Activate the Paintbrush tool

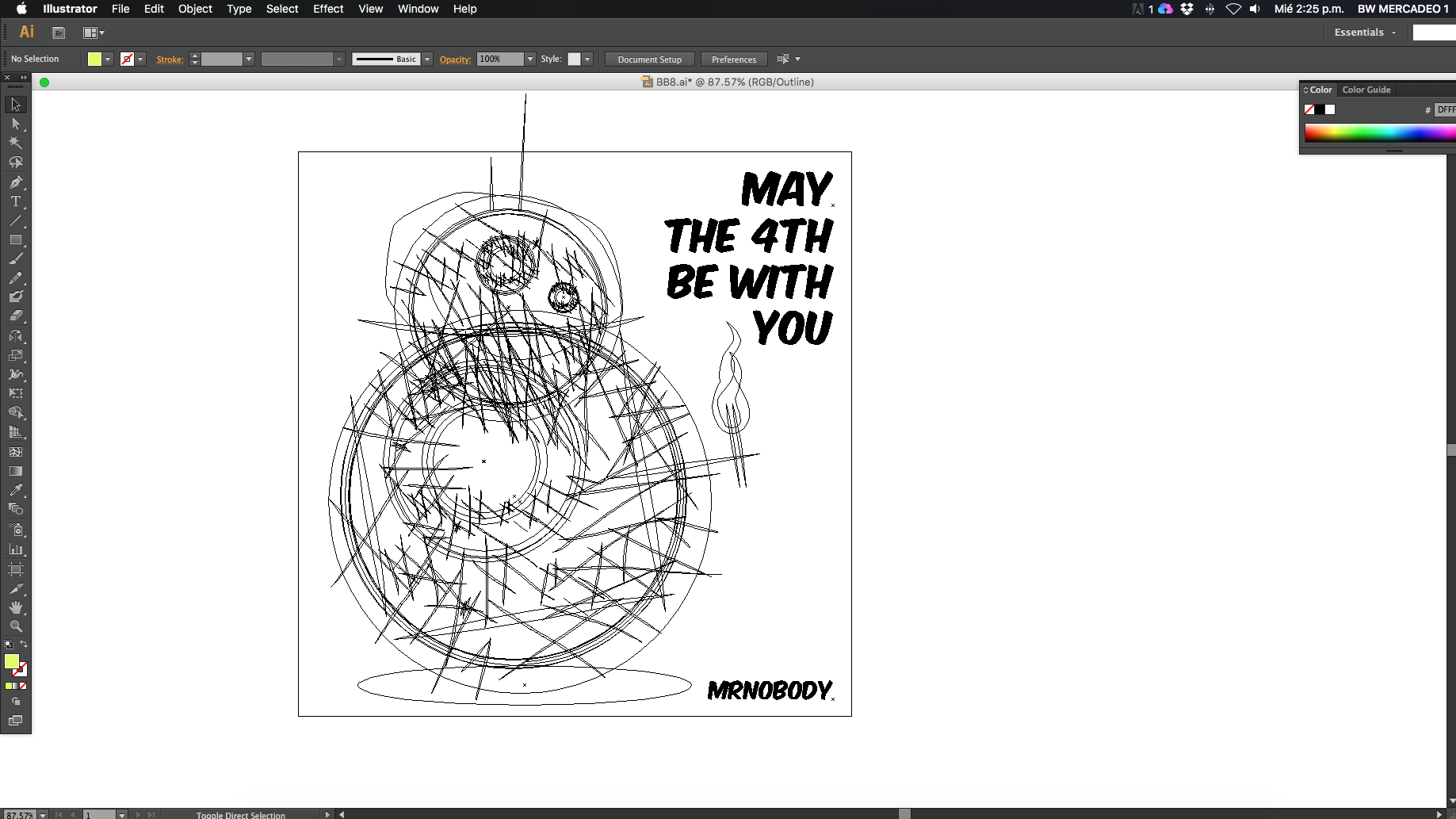click(15, 258)
